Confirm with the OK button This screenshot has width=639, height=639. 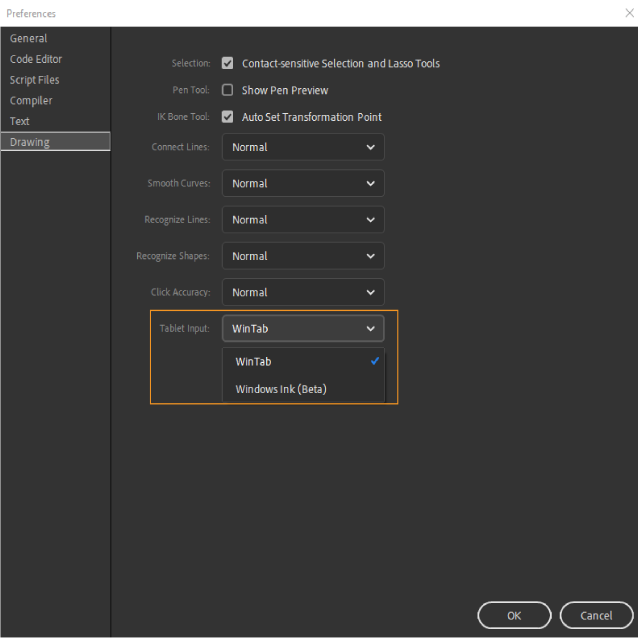tap(514, 615)
